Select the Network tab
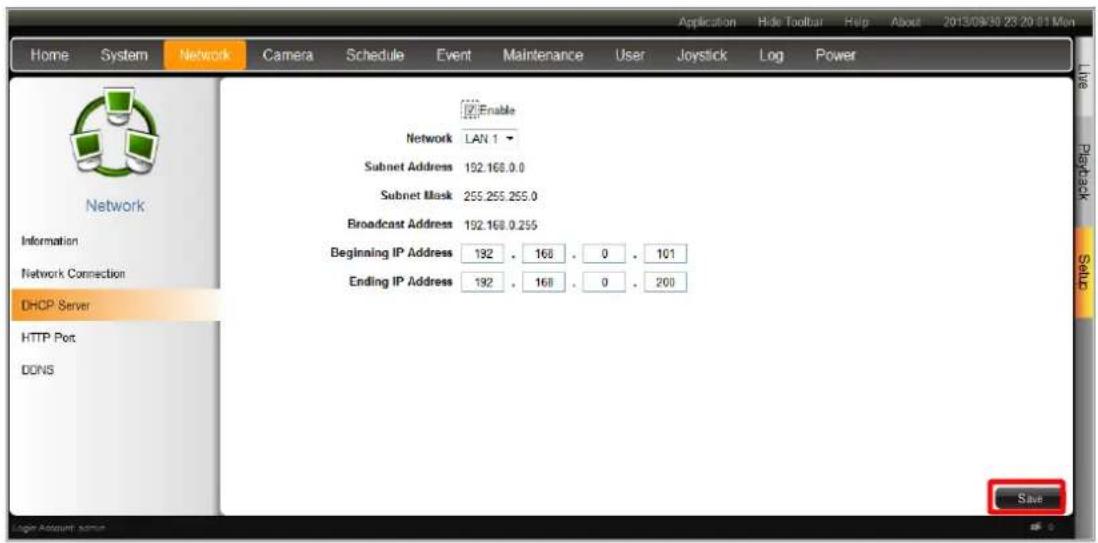The height and width of the screenshot is (543, 1098). point(205,55)
